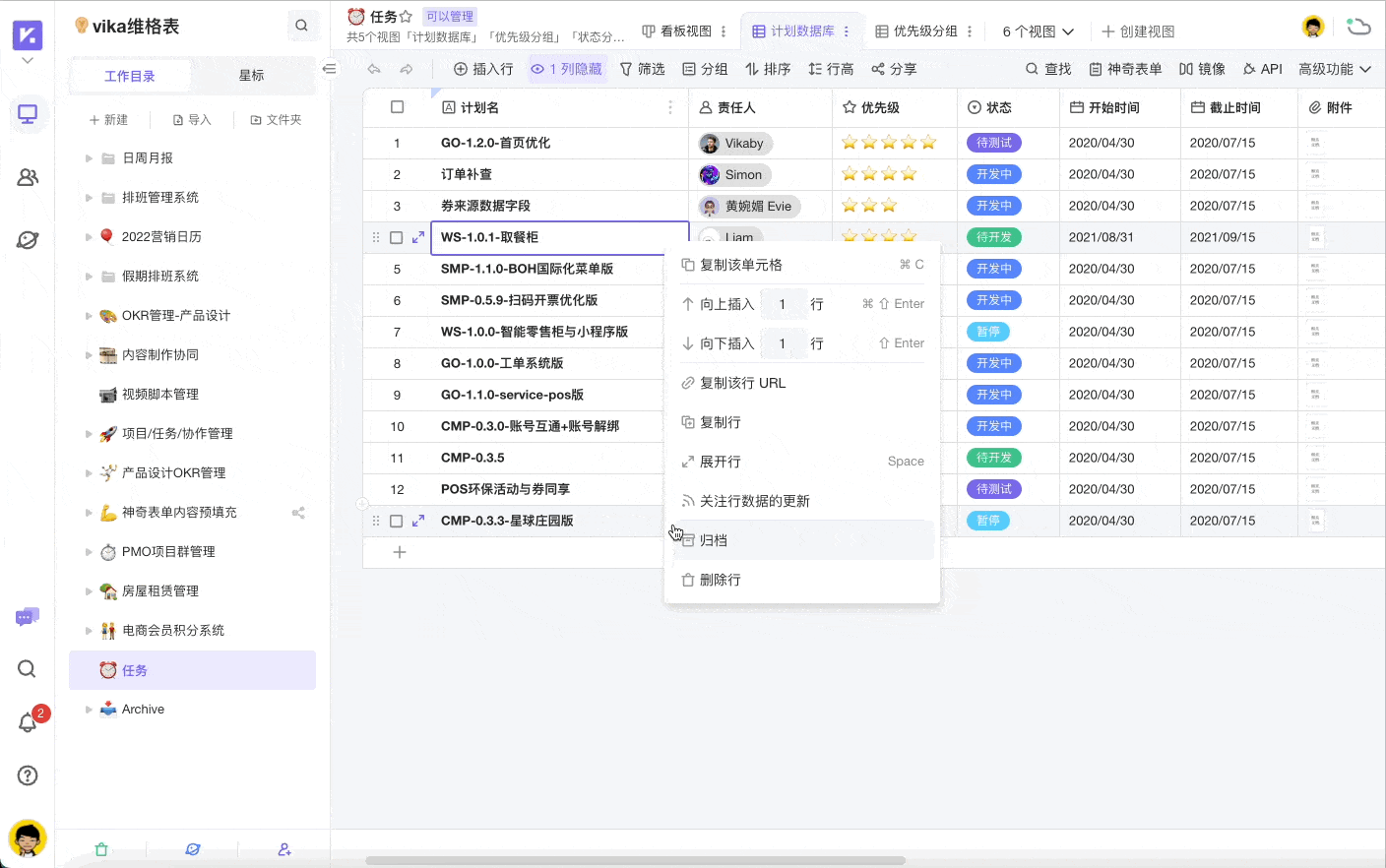The height and width of the screenshot is (868, 1386).
Task: Toggle the select-all checkbox in header
Action: 398,107
